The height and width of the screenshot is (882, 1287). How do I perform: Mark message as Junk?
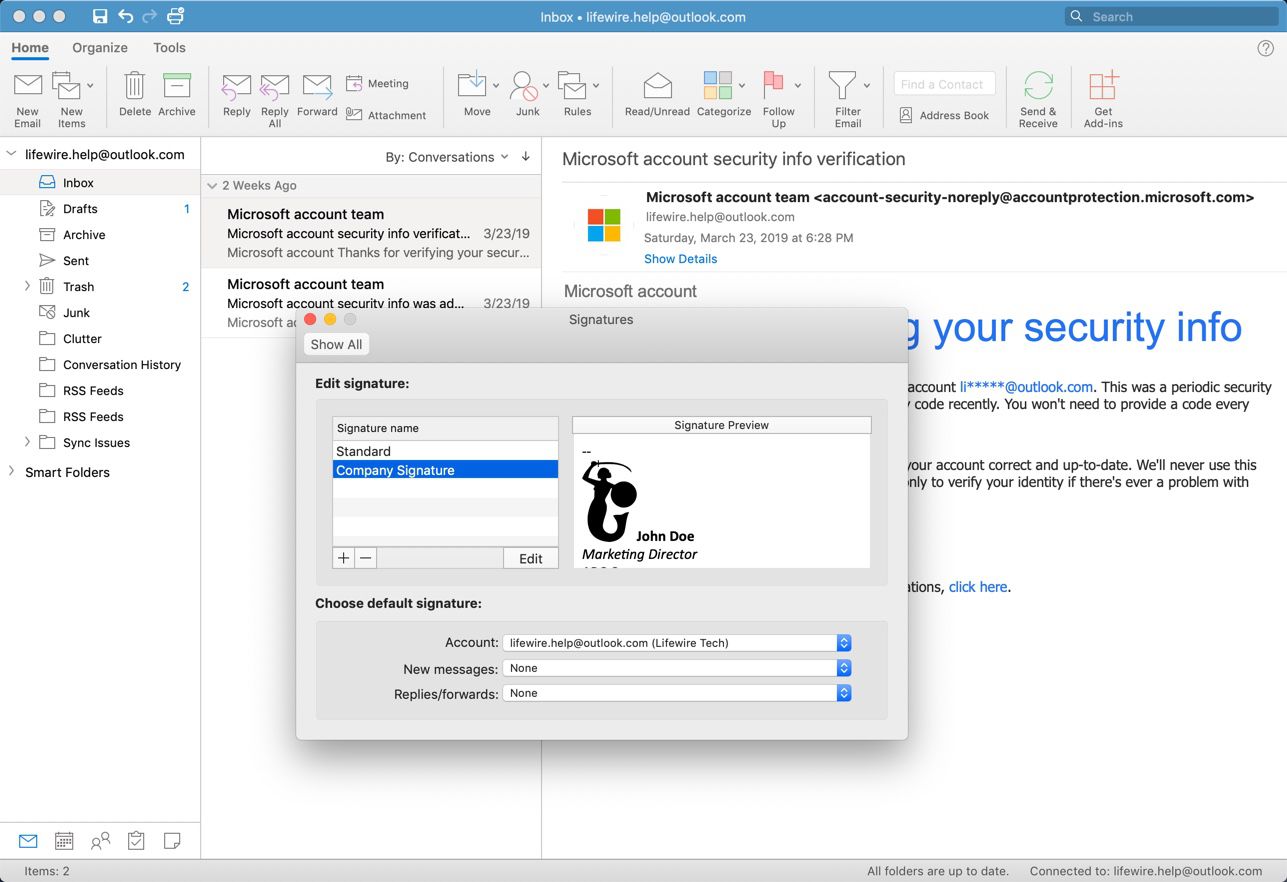pyautogui.click(x=528, y=94)
